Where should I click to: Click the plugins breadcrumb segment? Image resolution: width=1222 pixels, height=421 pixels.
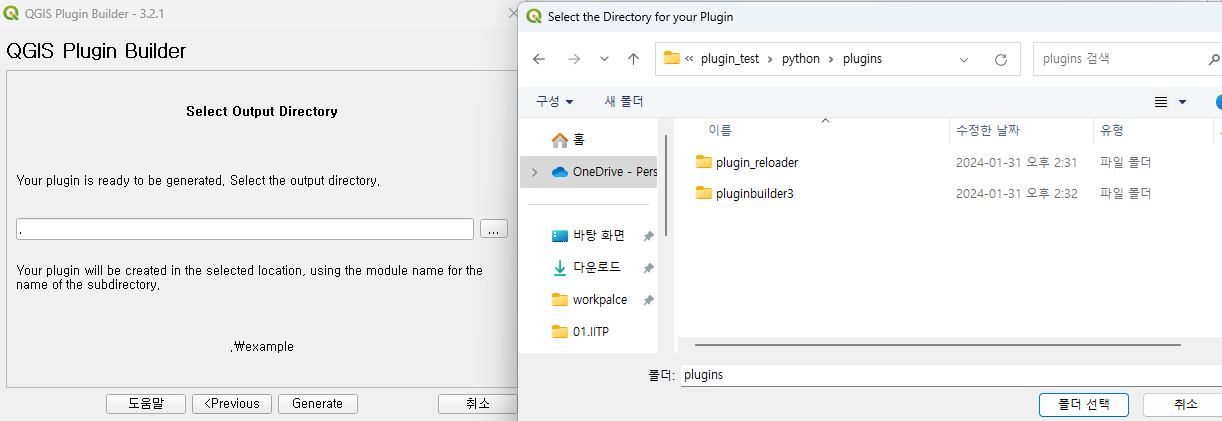[x=862, y=59]
